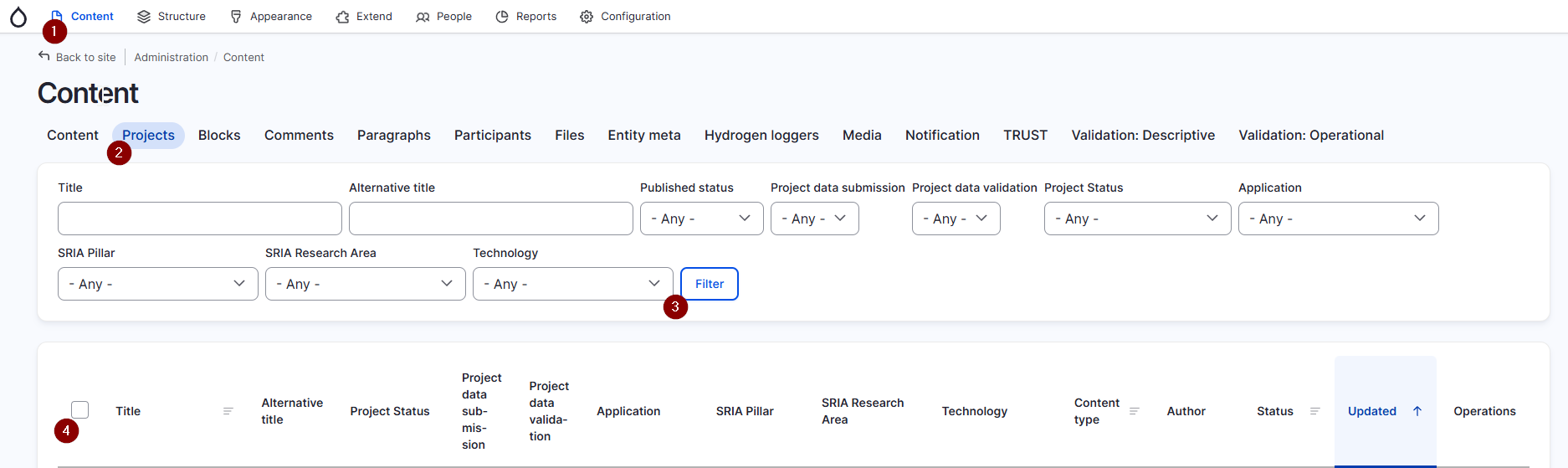
Task: Open the Participants tab
Action: click(493, 135)
